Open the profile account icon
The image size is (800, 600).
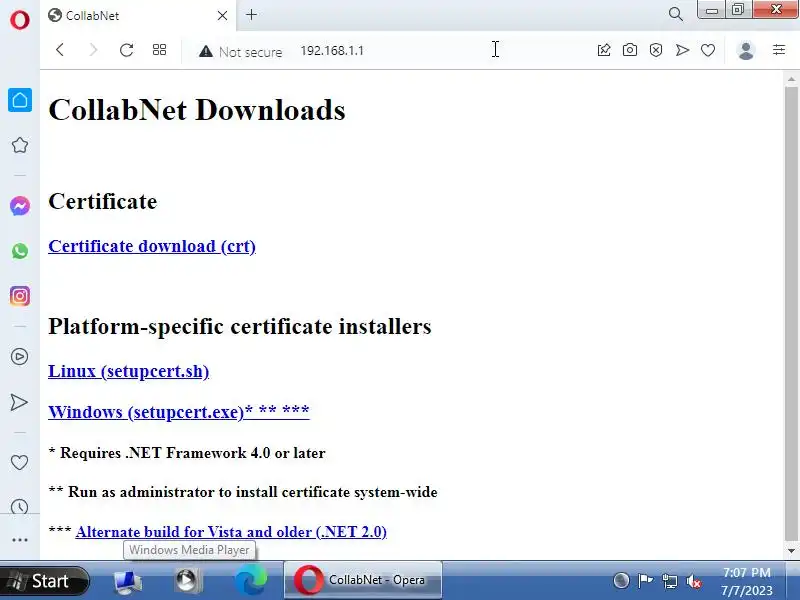pyautogui.click(x=746, y=50)
